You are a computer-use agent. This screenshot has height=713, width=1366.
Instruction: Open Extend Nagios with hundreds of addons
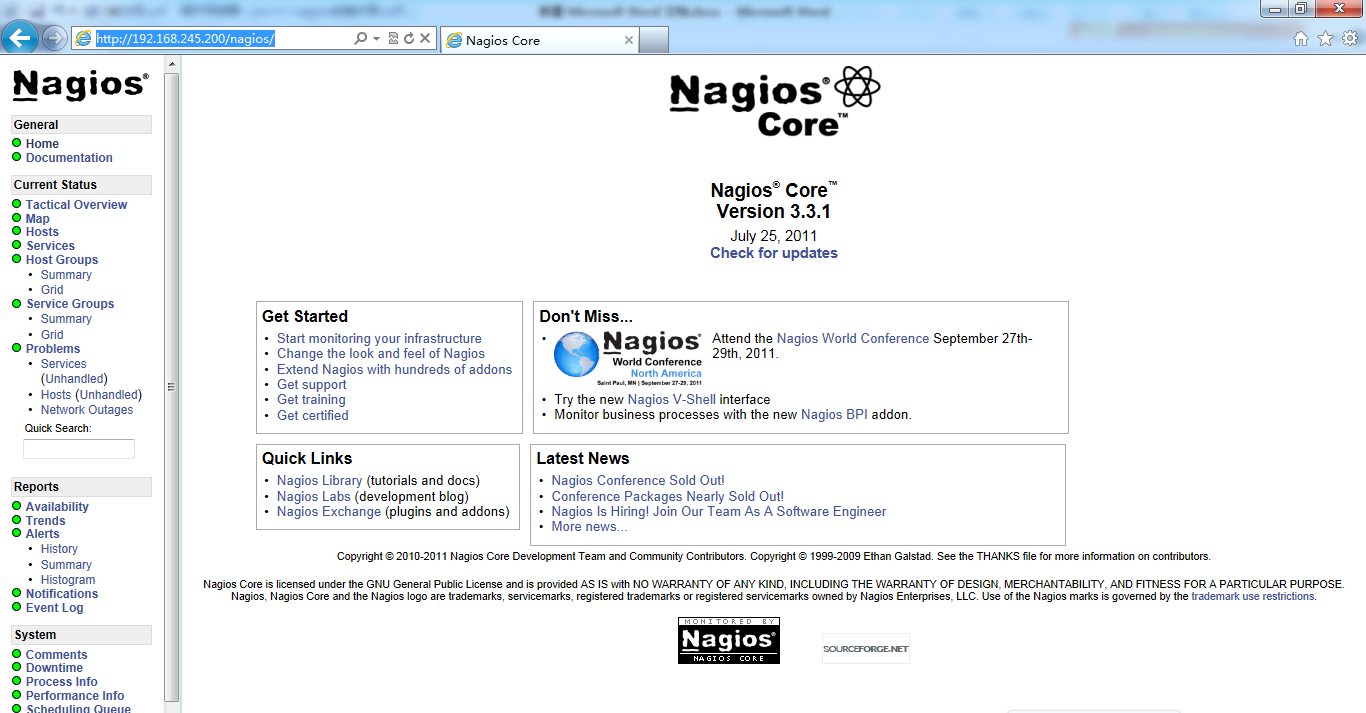(x=394, y=370)
